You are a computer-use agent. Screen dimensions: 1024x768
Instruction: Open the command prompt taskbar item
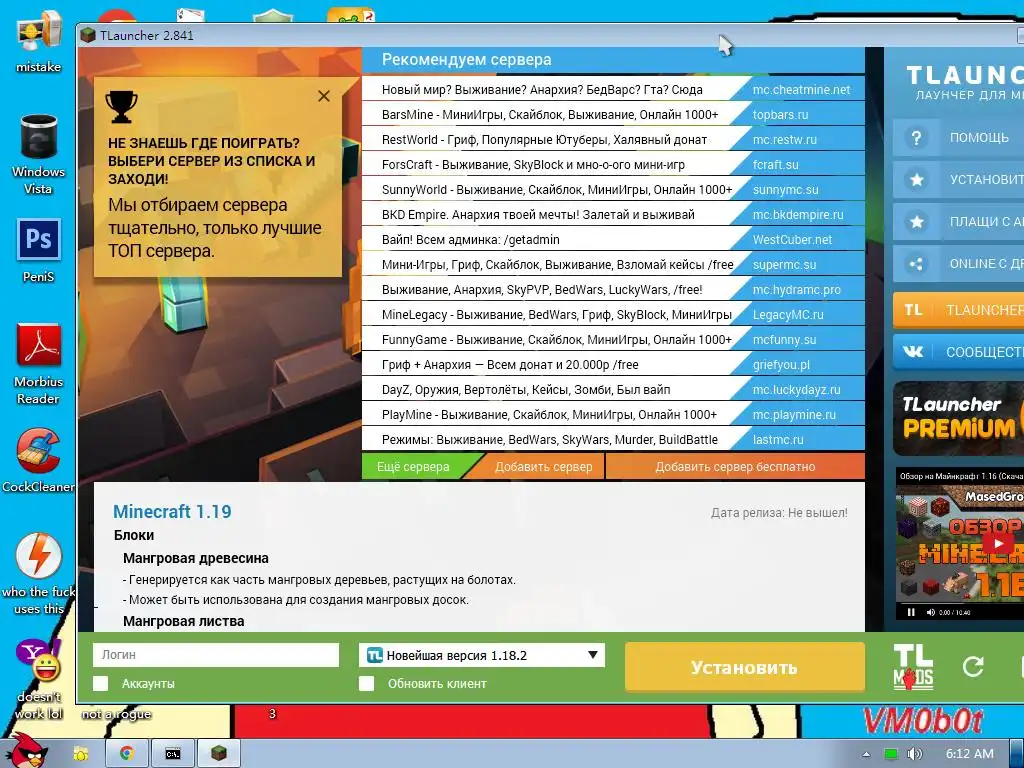[x=172, y=754]
